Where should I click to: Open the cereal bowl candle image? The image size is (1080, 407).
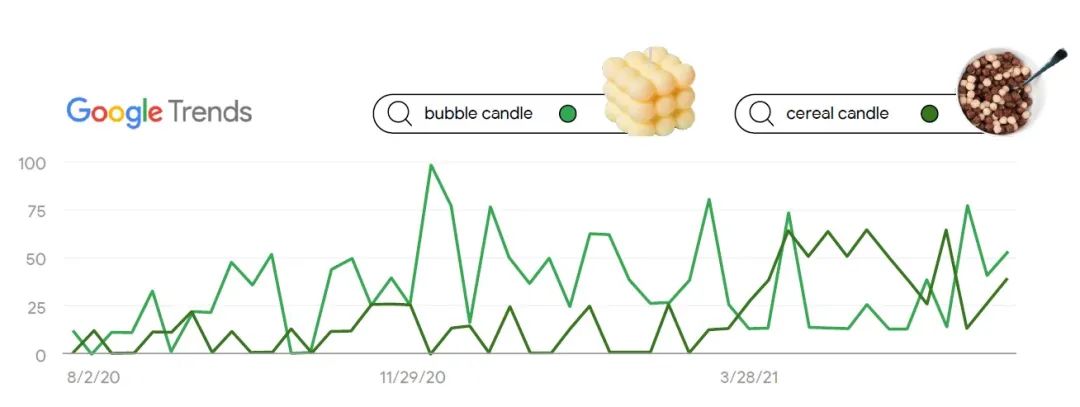coord(1001,91)
